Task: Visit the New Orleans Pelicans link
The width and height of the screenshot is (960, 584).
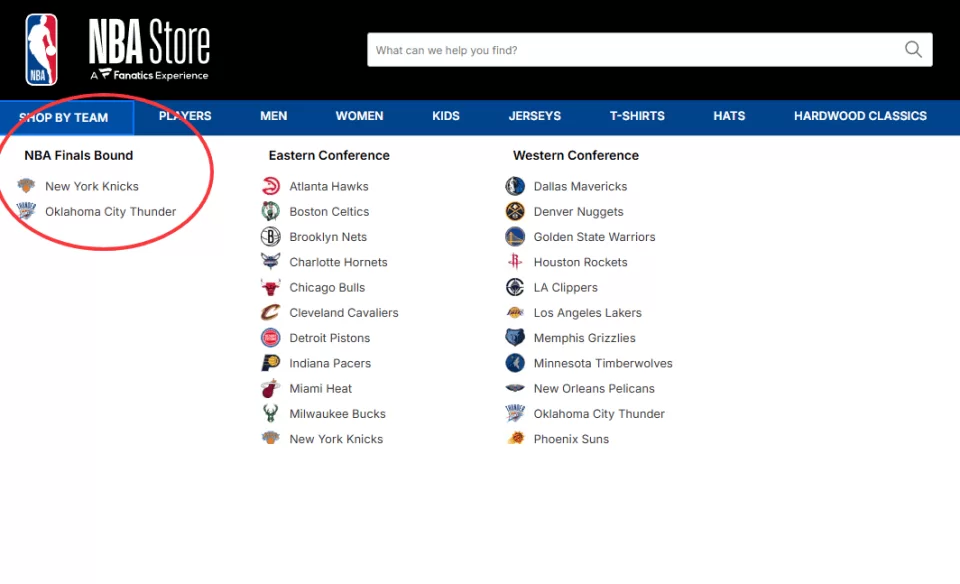Action: tap(594, 389)
